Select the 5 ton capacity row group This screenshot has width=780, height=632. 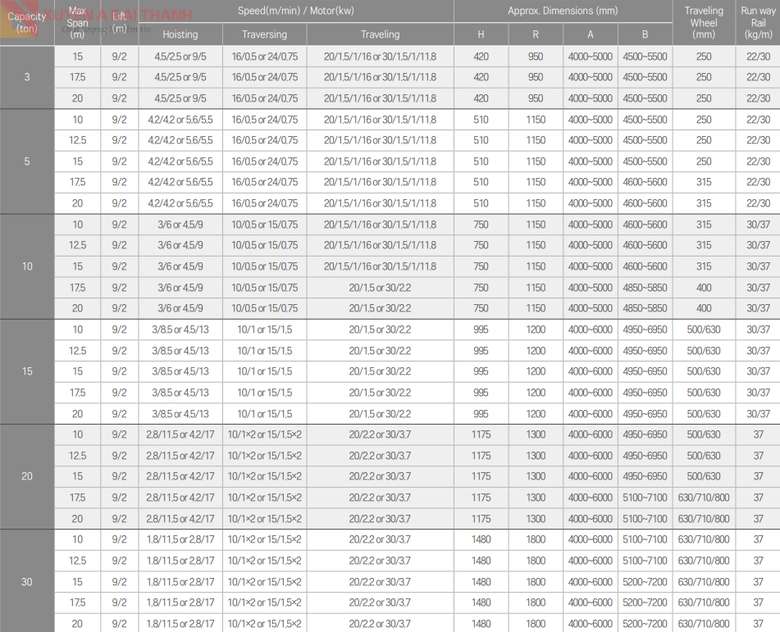tap(27, 161)
